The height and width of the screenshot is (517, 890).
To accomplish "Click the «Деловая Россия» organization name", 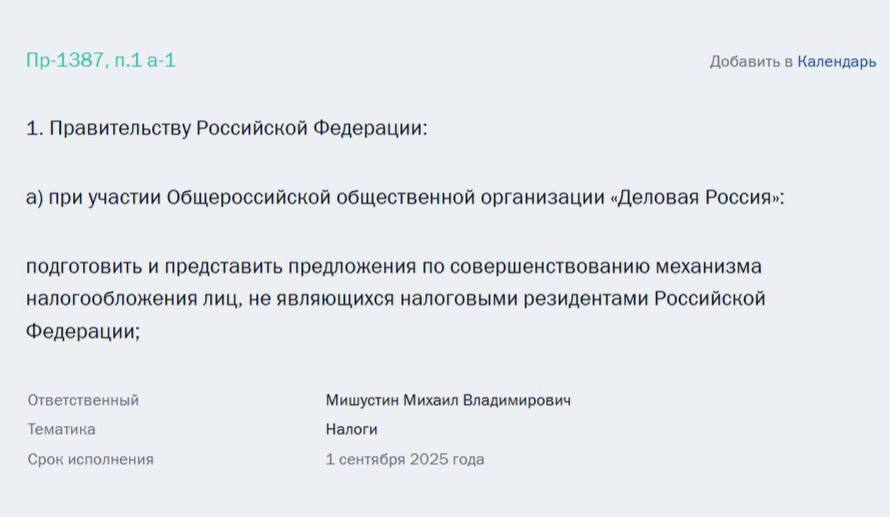I will 697,198.
